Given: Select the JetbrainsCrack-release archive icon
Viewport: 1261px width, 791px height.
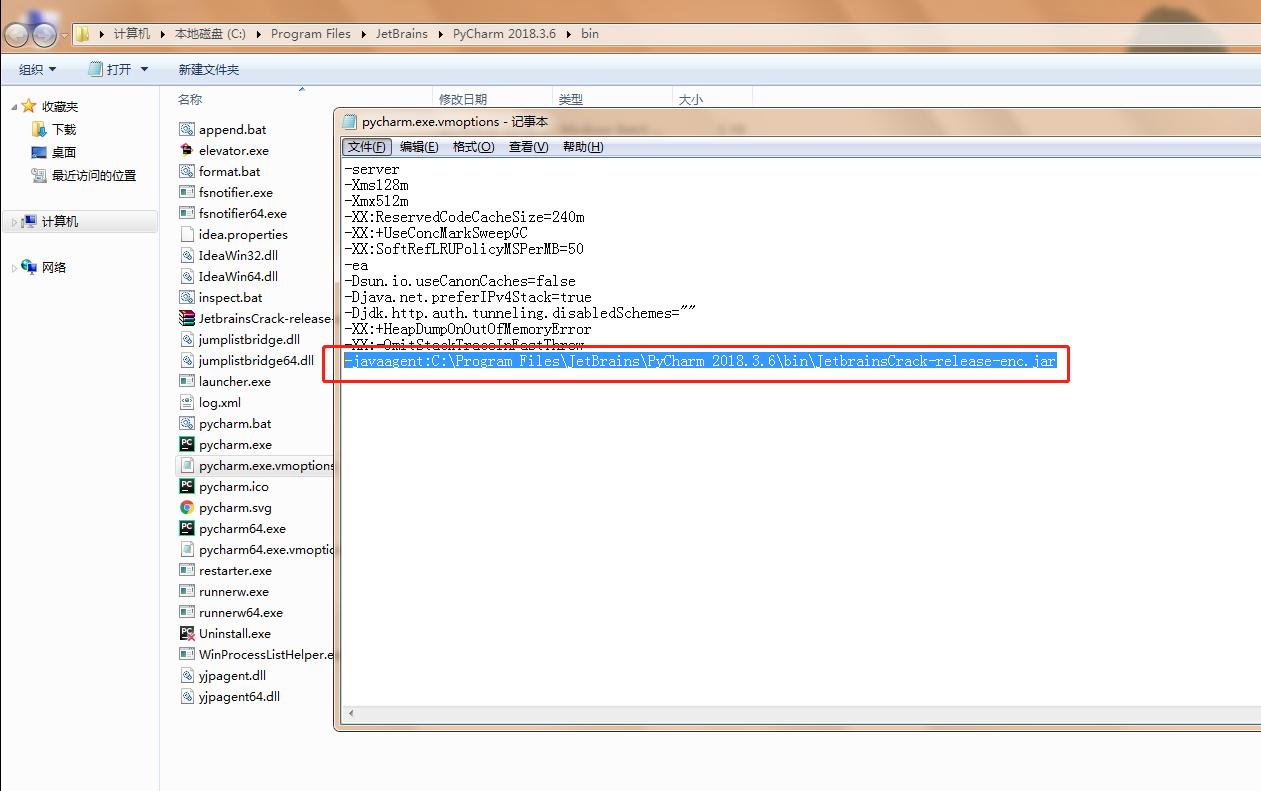Looking at the screenshot, I should [187, 318].
